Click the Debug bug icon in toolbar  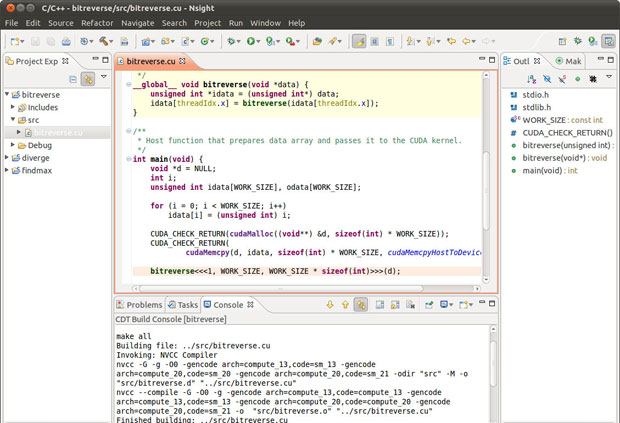tap(231, 42)
